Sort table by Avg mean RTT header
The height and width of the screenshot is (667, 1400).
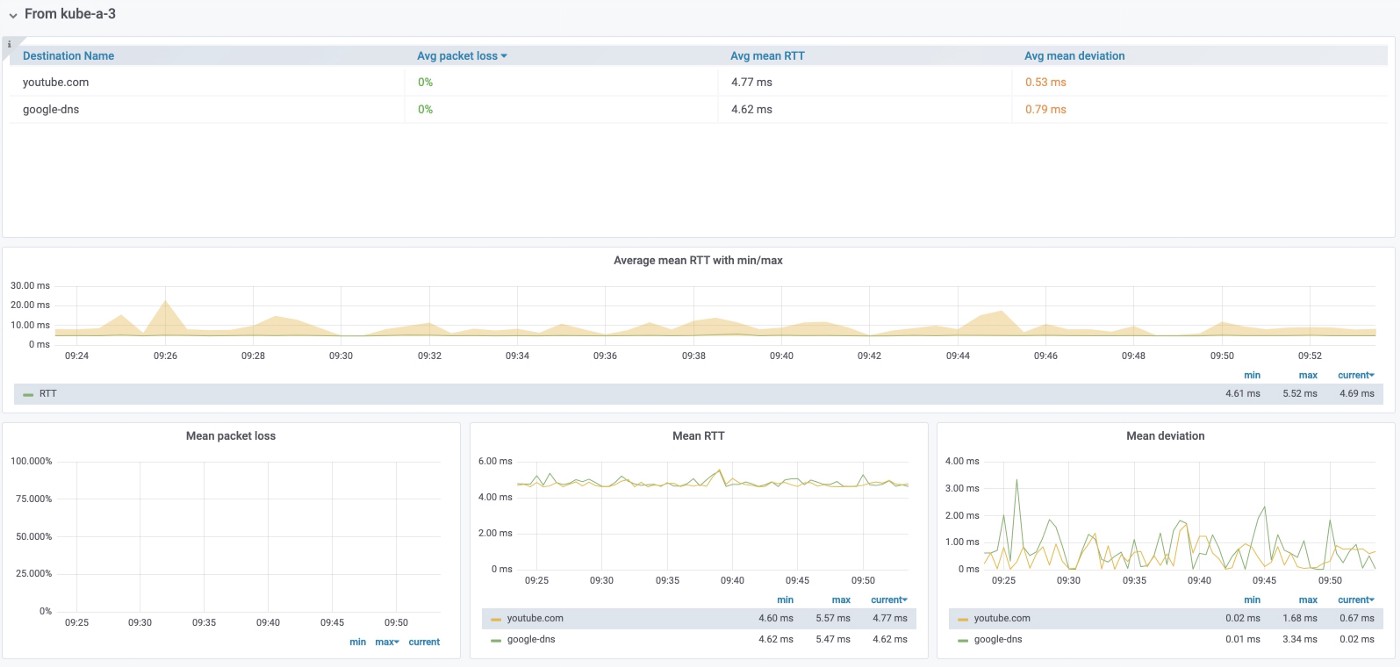click(x=767, y=56)
